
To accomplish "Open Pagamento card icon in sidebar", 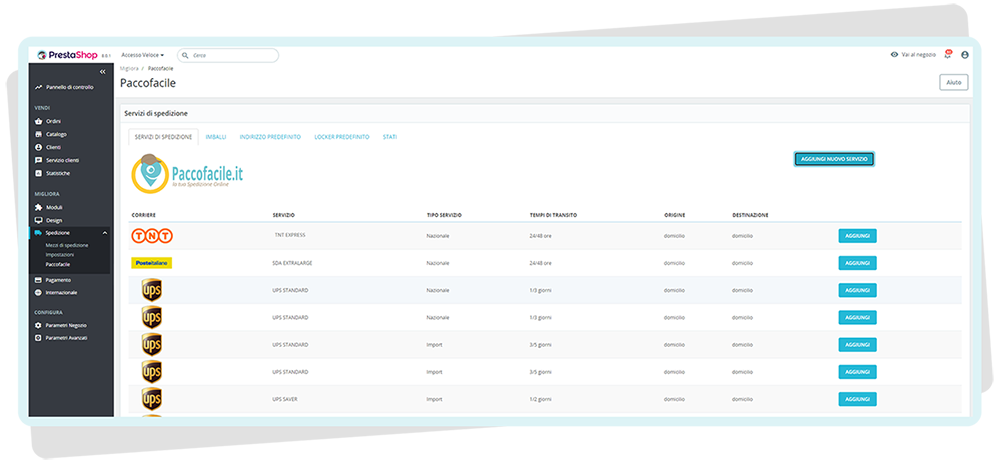I will coord(38,280).
